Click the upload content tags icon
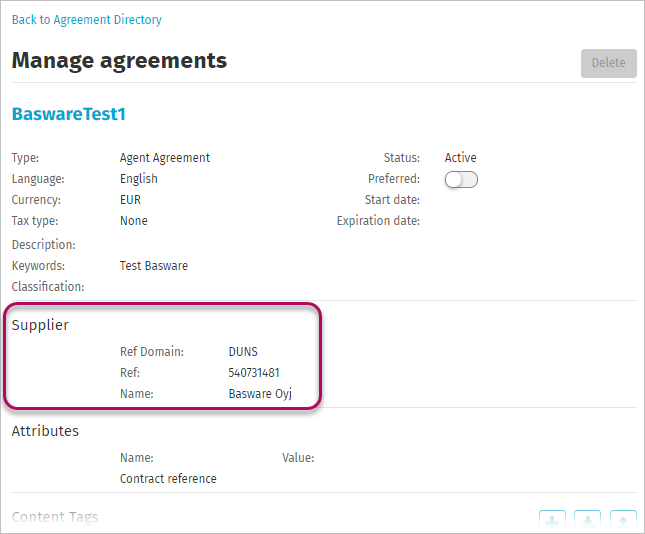Image resolution: width=645 pixels, height=534 pixels. coord(623,521)
